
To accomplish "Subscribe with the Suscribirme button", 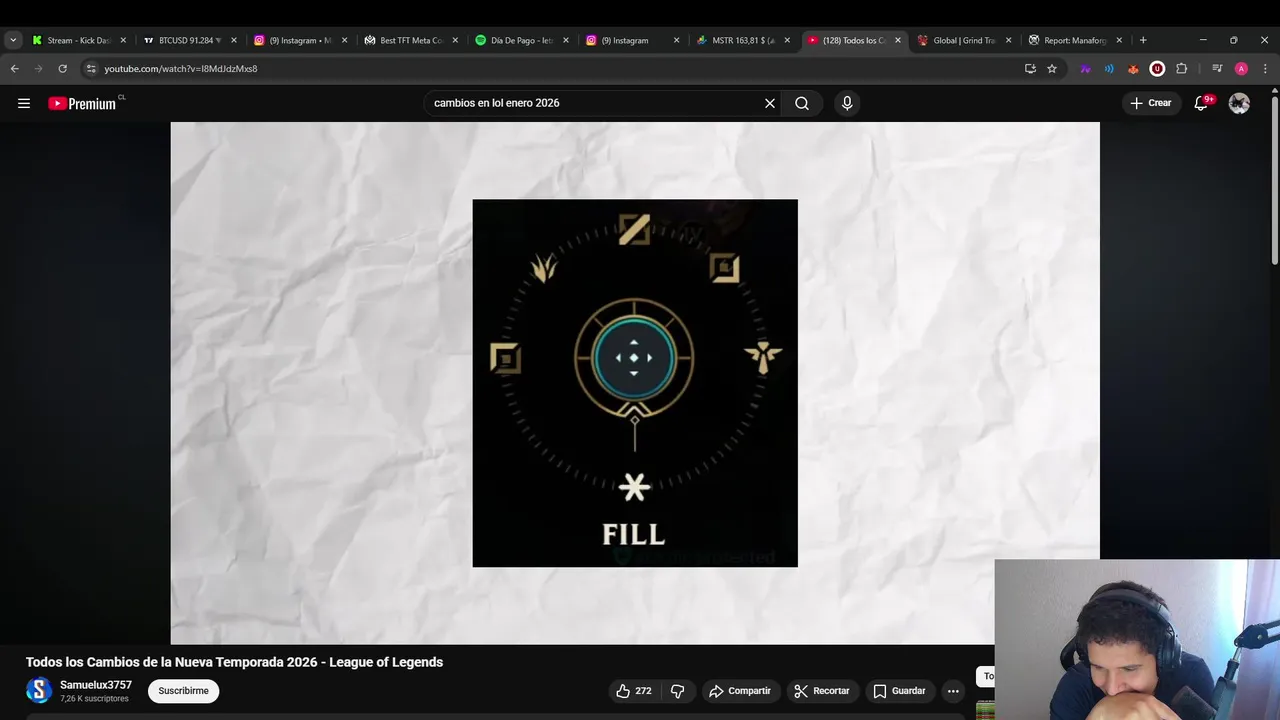I will coord(183,691).
